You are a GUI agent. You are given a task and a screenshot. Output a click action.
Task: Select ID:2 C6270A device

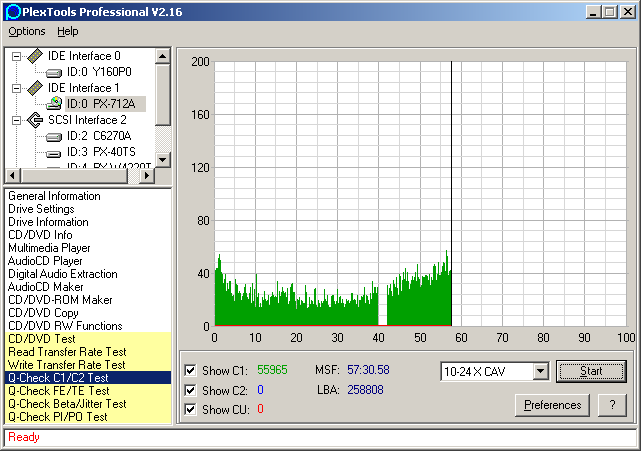point(99,136)
